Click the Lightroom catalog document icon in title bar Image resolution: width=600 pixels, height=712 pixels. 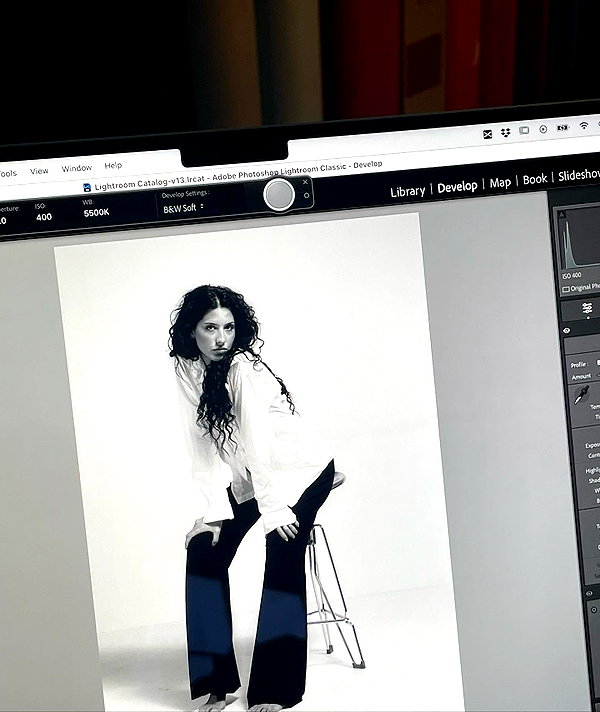click(x=87, y=187)
